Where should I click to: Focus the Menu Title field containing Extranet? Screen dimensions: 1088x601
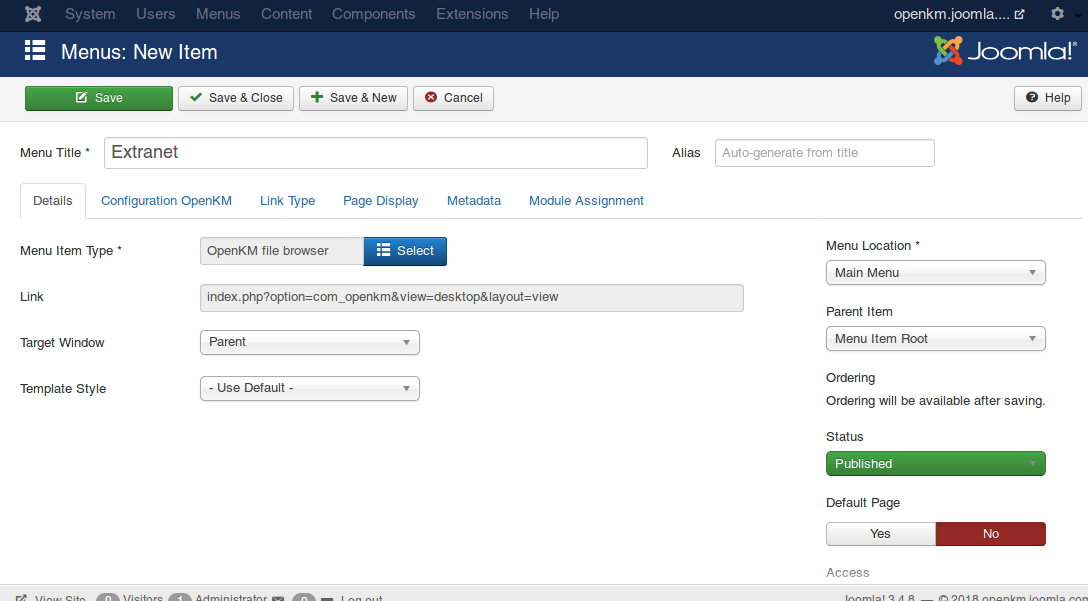pos(375,153)
